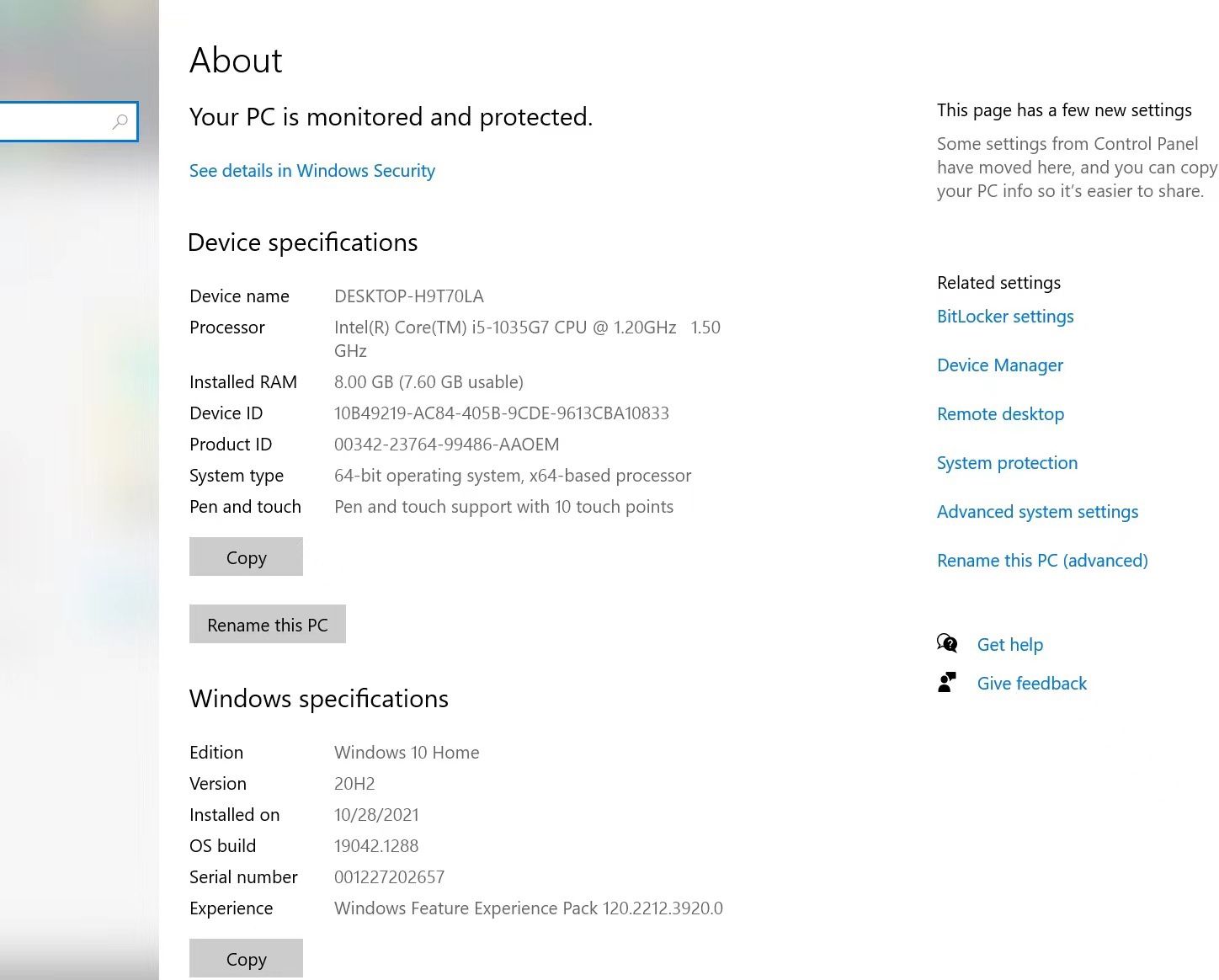
Task: Open Windows Security details link
Action: point(311,171)
